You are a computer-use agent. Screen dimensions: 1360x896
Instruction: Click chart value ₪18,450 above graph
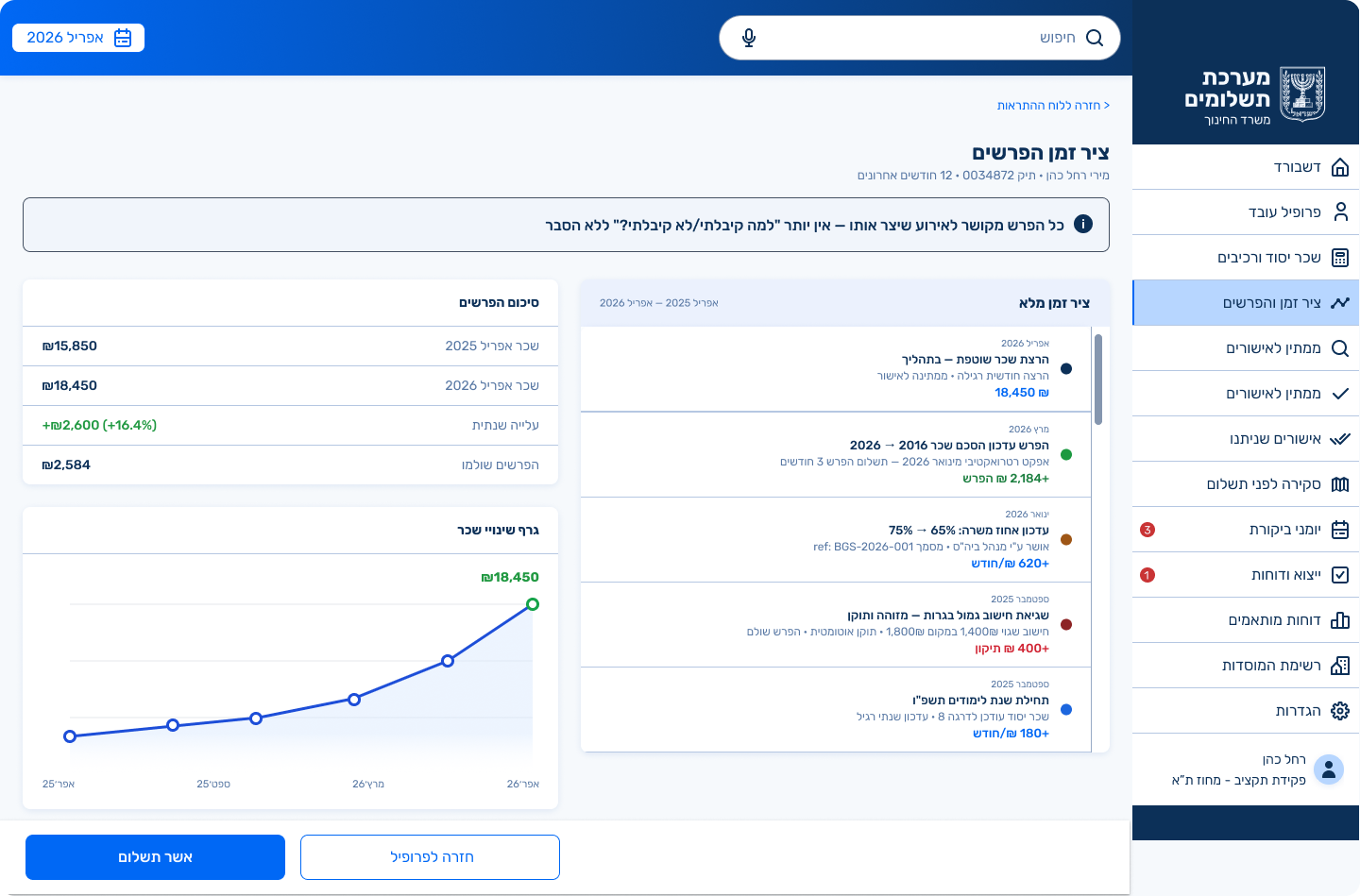(x=510, y=577)
